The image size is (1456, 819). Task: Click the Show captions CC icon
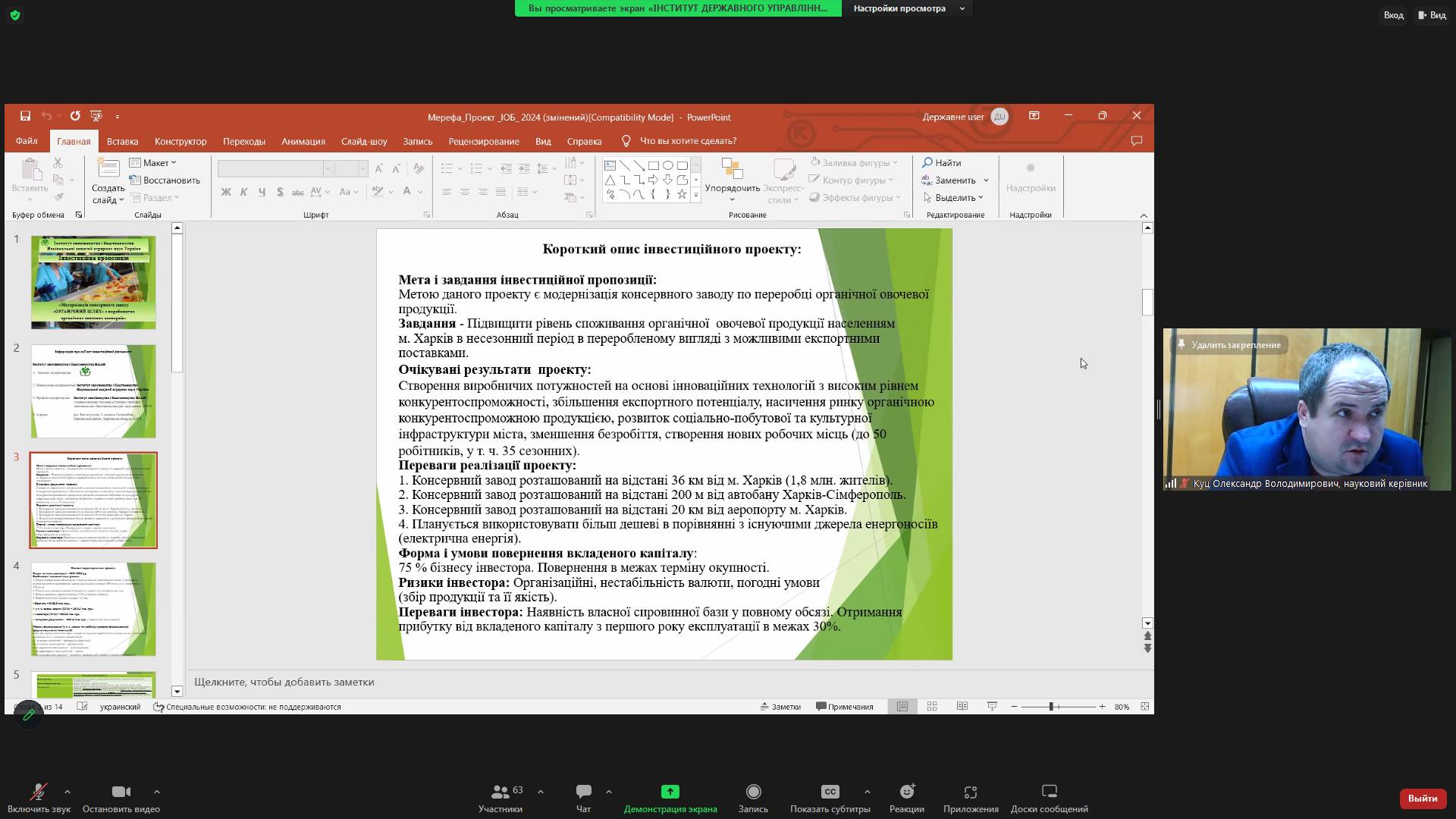(830, 792)
